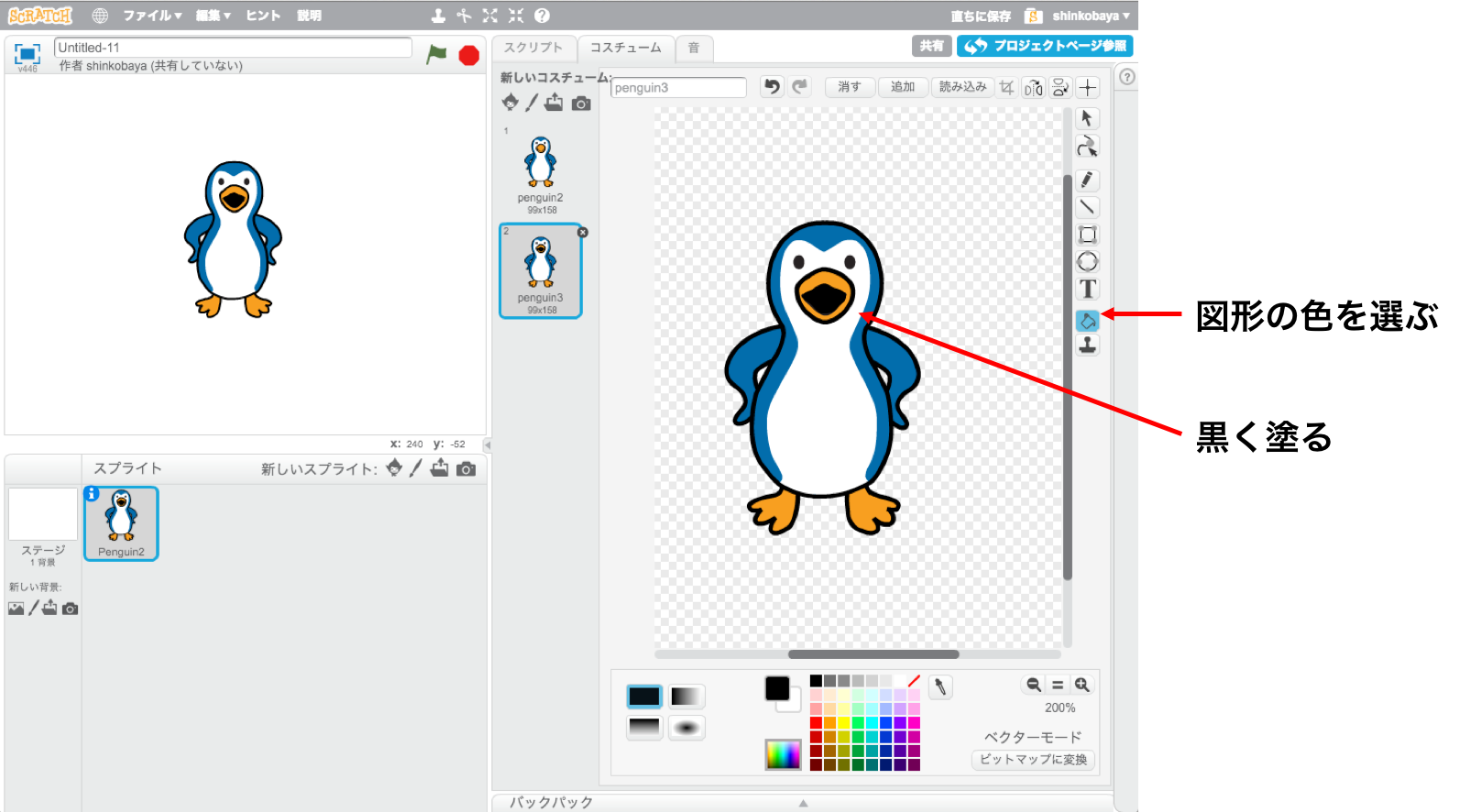Paint a new costume
The width and height of the screenshot is (1460, 812).
coord(532,103)
